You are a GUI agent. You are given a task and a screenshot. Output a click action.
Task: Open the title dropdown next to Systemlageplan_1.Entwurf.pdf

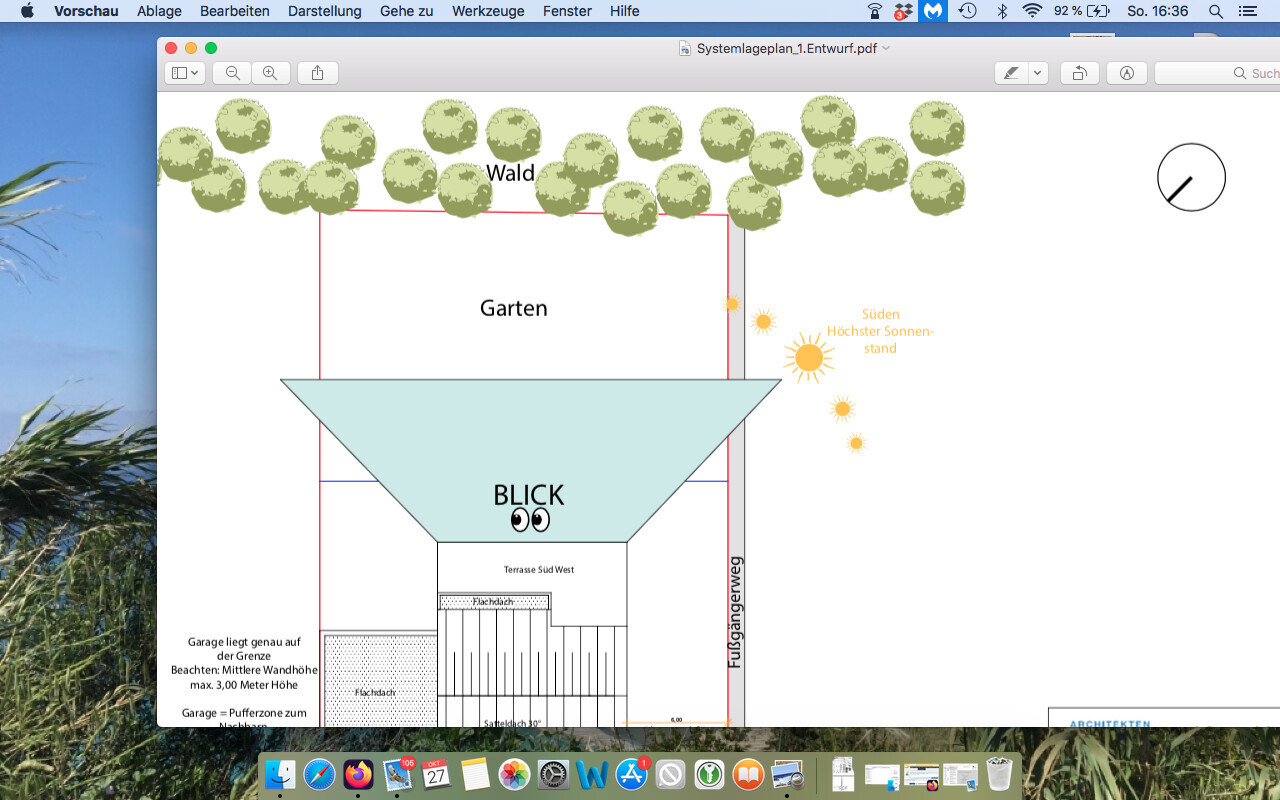coord(887,48)
